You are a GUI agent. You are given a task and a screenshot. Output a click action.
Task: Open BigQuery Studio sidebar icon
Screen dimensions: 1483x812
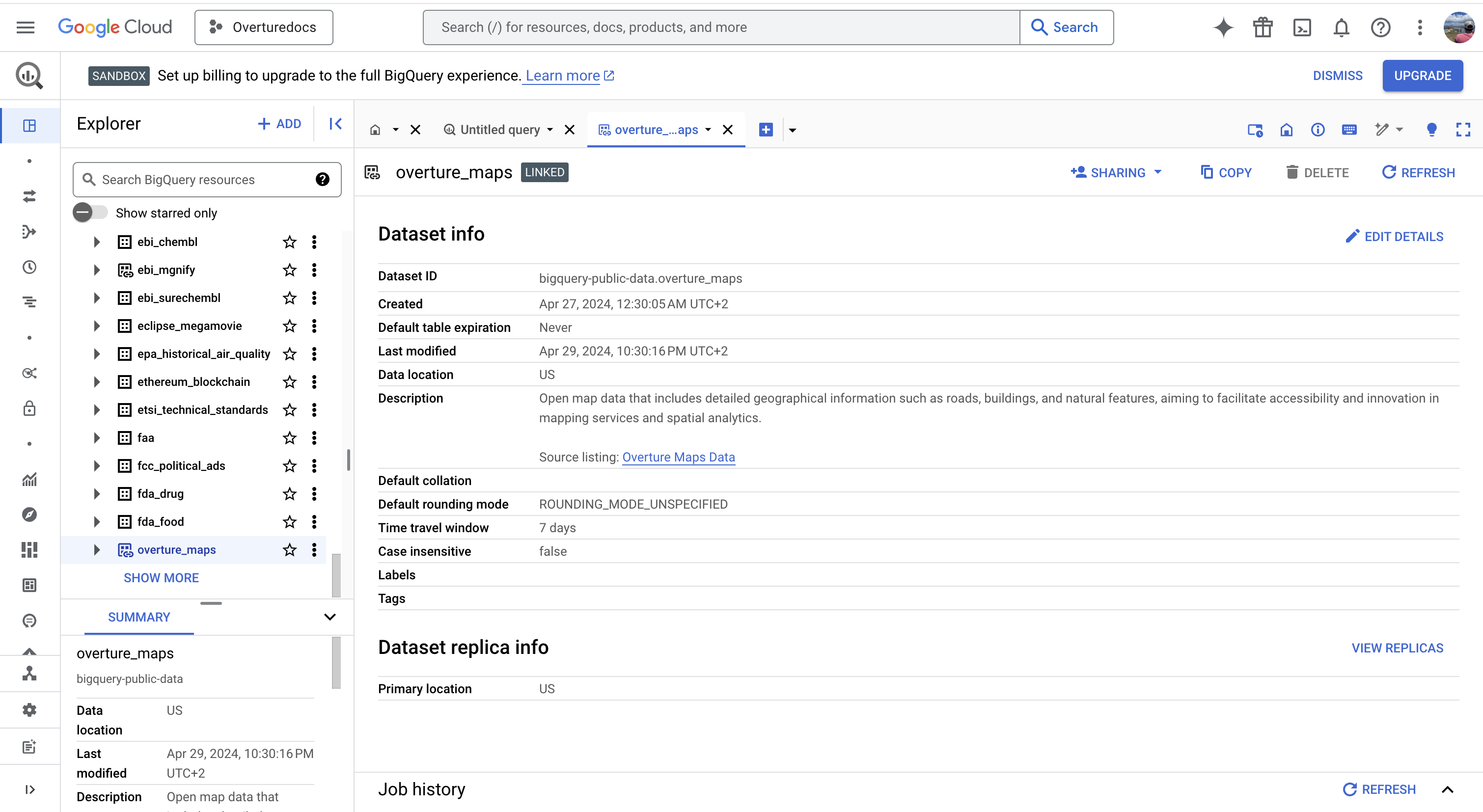pos(29,125)
